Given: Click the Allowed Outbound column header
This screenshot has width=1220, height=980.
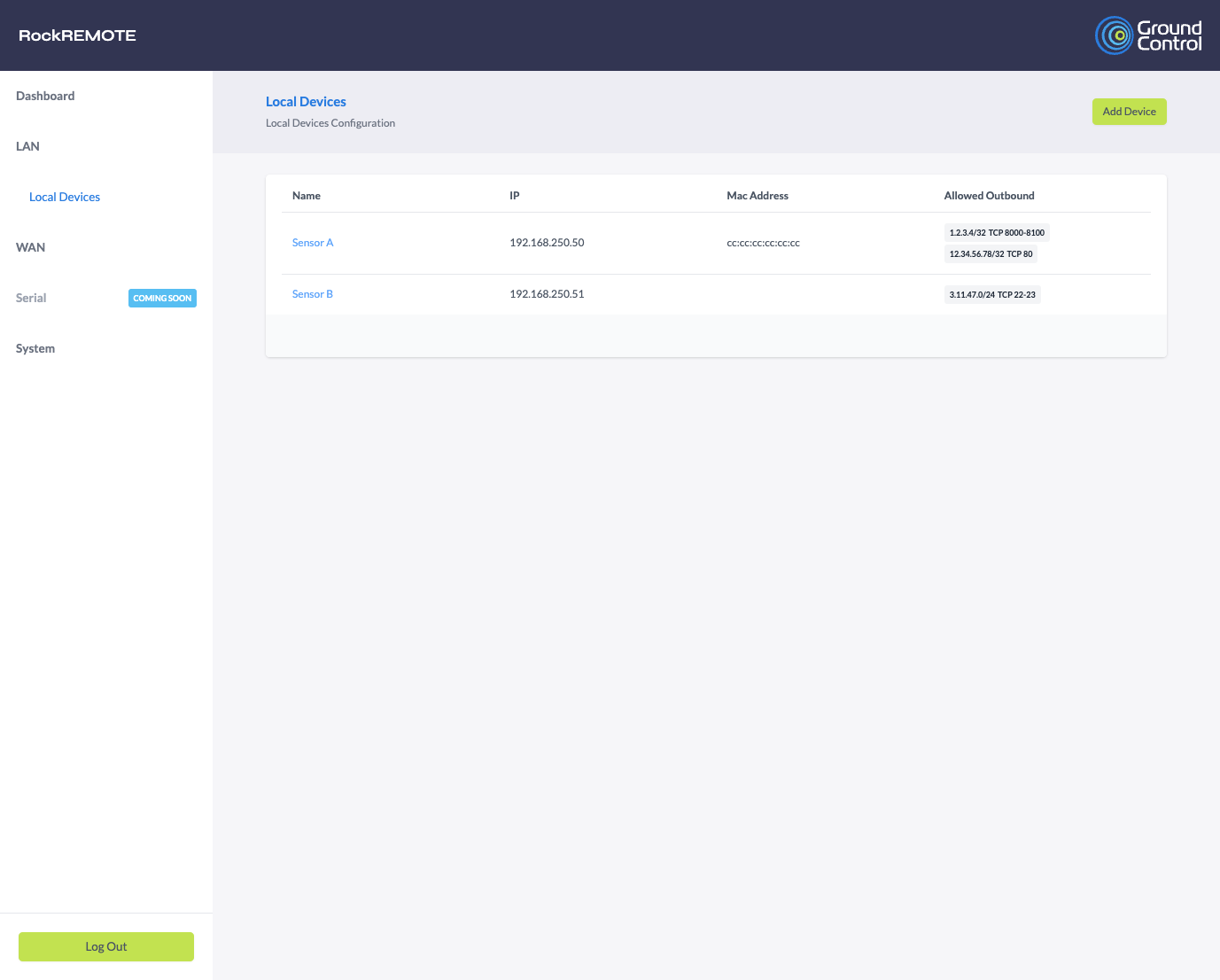Looking at the screenshot, I should [x=989, y=196].
